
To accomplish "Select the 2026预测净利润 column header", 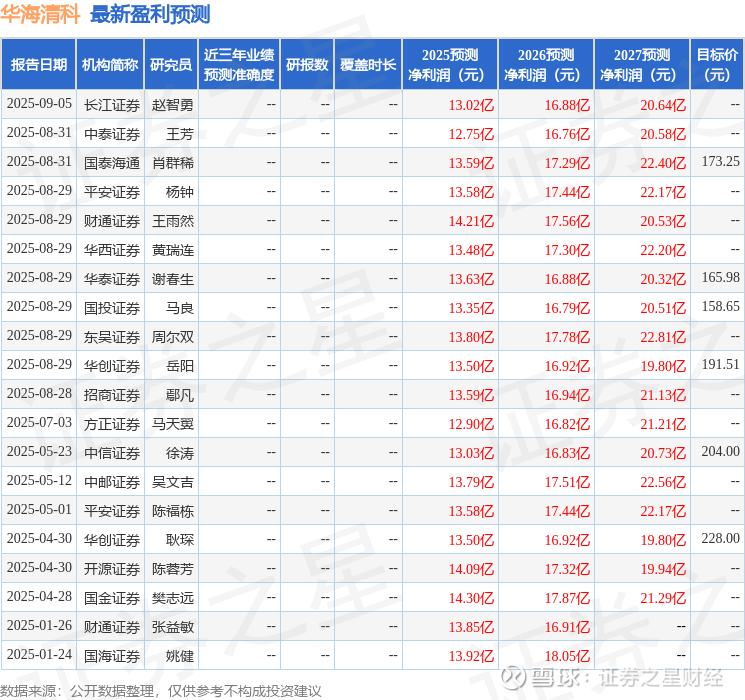I will coord(546,65).
